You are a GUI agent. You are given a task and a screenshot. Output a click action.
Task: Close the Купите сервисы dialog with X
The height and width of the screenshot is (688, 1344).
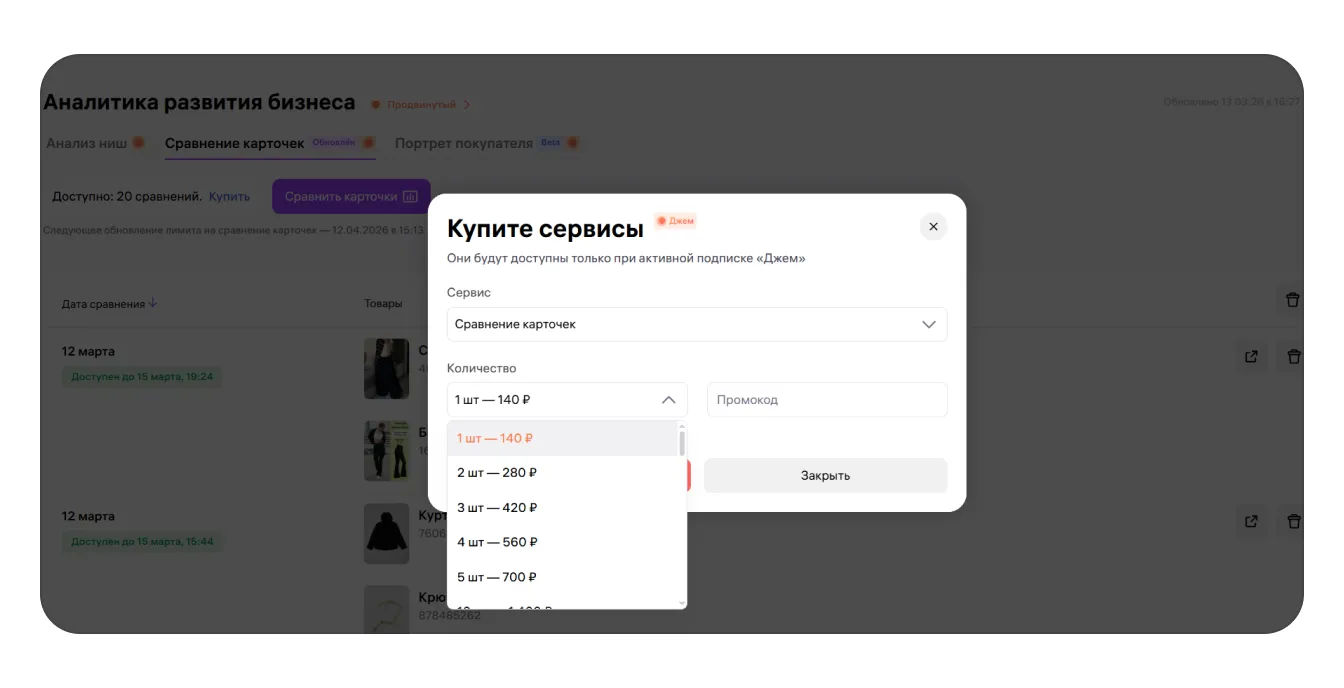click(932, 227)
